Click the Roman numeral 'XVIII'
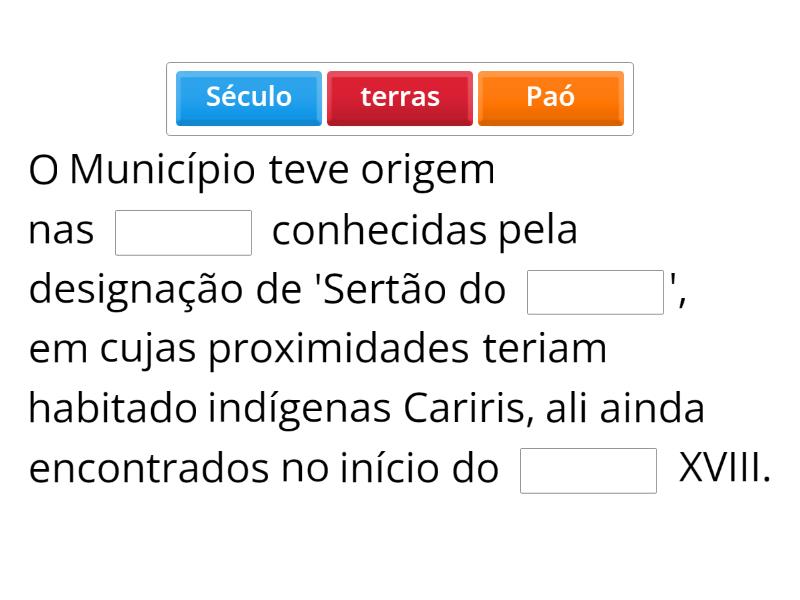The height and width of the screenshot is (600, 800). (724, 468)
